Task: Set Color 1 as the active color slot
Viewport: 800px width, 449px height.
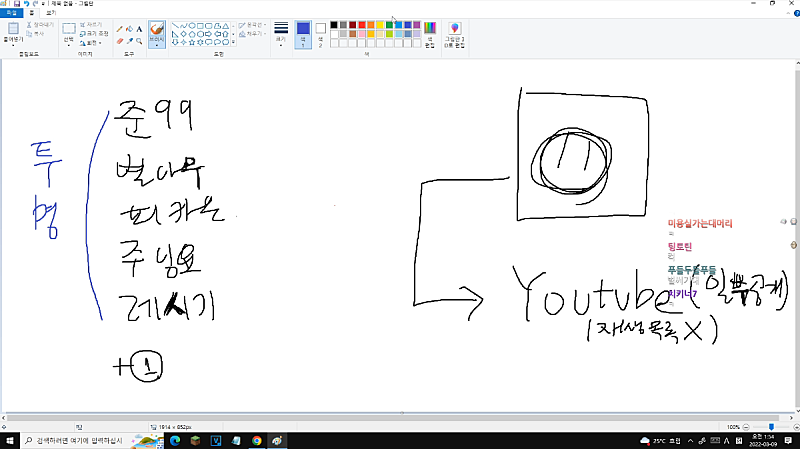Action: coord(303,33)
